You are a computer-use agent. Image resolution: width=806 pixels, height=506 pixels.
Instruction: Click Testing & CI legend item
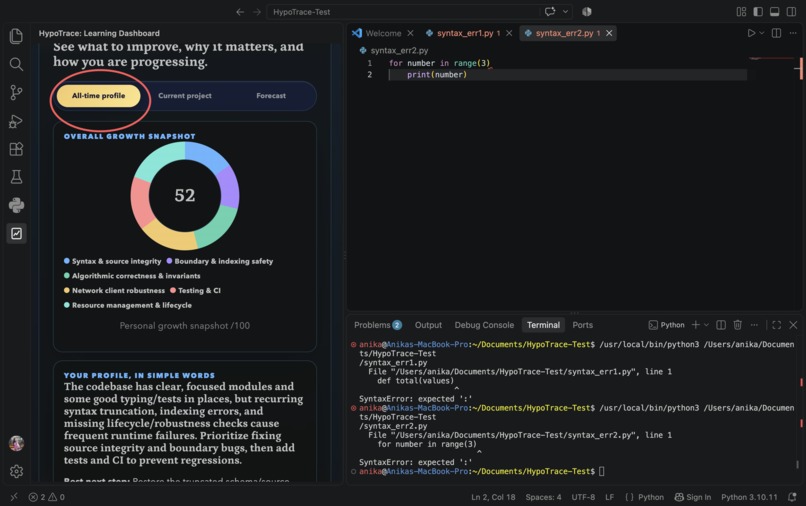tap(195, 291)
